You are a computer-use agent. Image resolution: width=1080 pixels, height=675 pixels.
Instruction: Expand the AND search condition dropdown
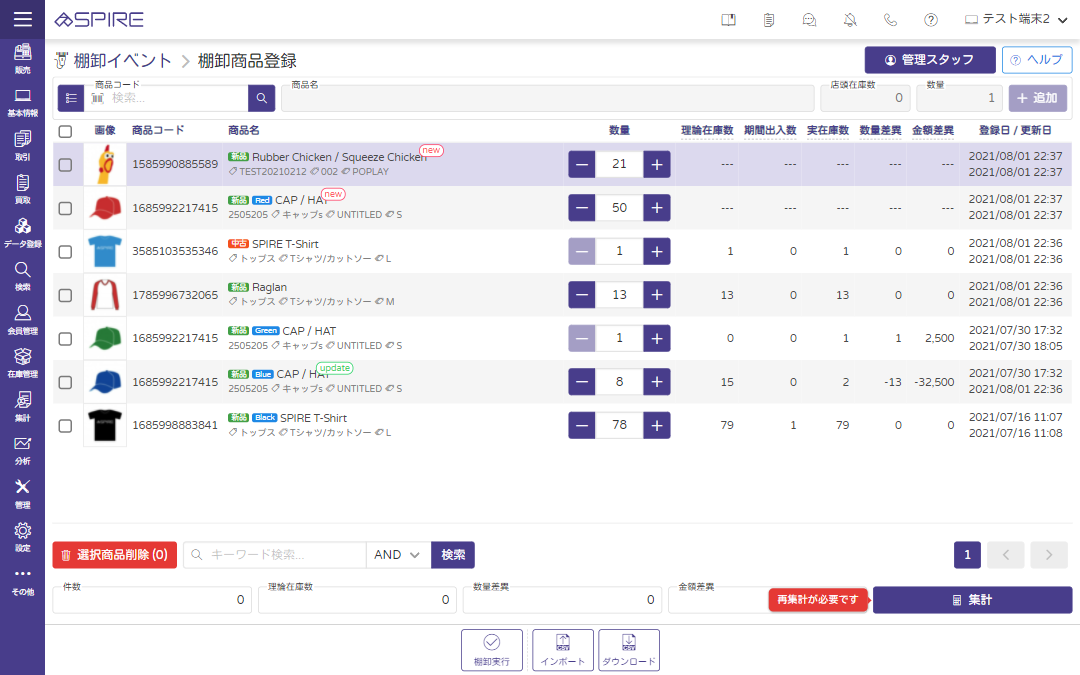tap(398, 555)
